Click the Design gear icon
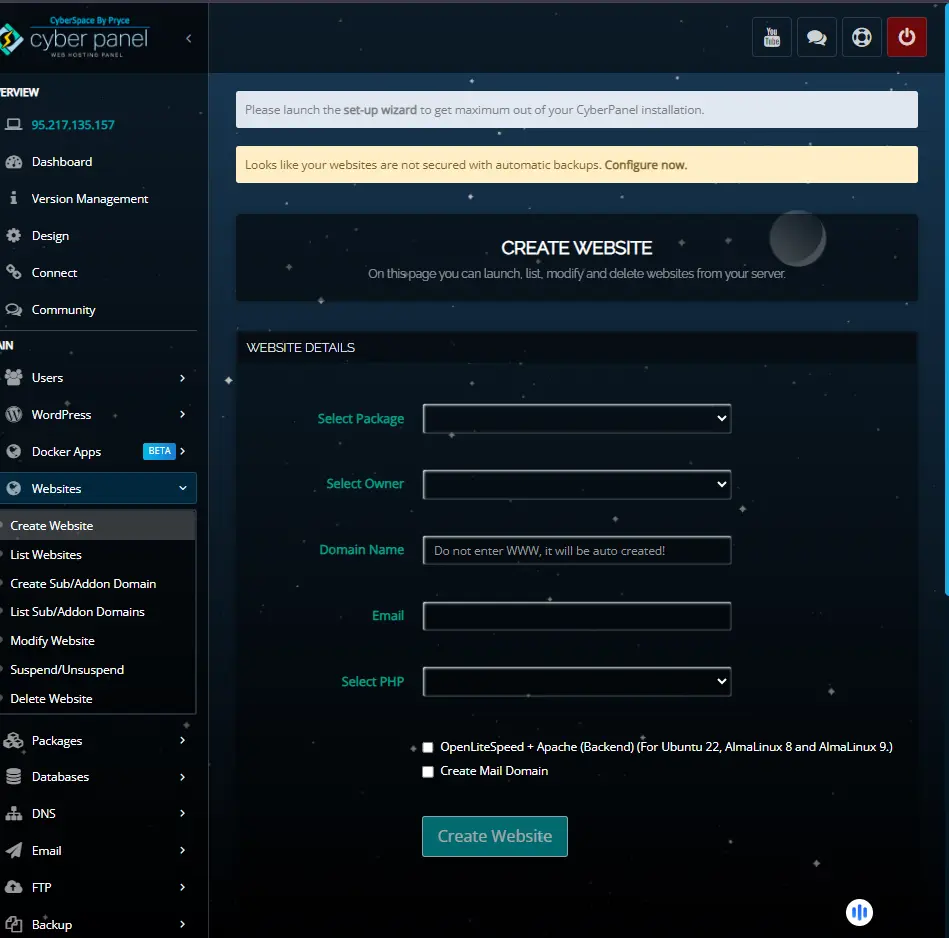 point(13,235)
